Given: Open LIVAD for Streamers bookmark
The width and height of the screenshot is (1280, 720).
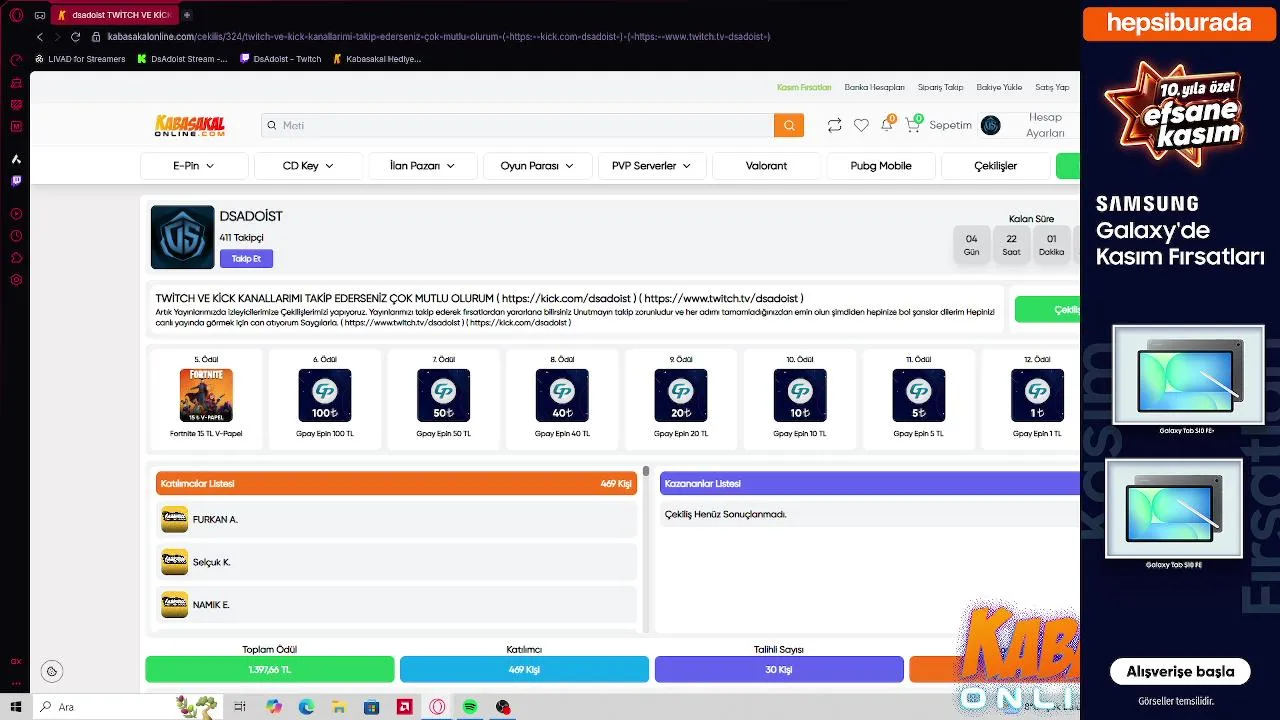Looking at the screenshot, I should [x=79, y=59].
